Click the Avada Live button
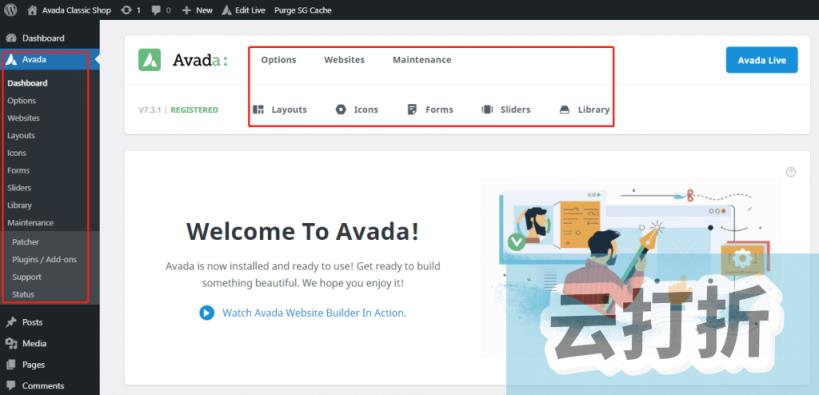Viewport: 819px width, 395px height. coord(762,60)
